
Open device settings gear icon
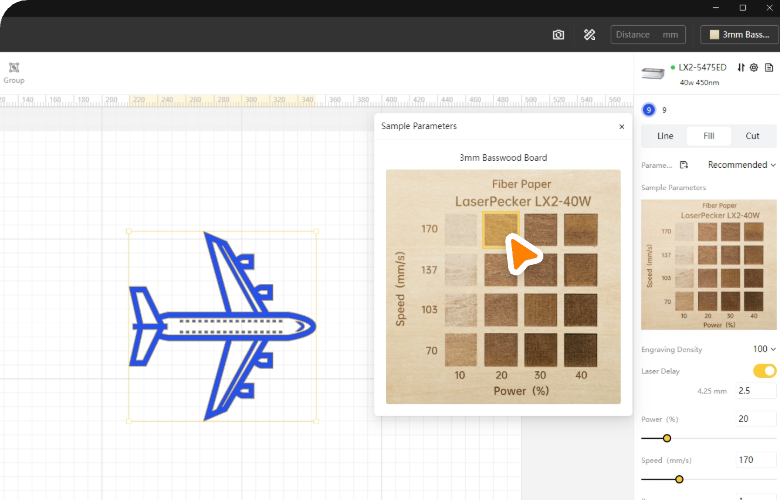[754, 68]
